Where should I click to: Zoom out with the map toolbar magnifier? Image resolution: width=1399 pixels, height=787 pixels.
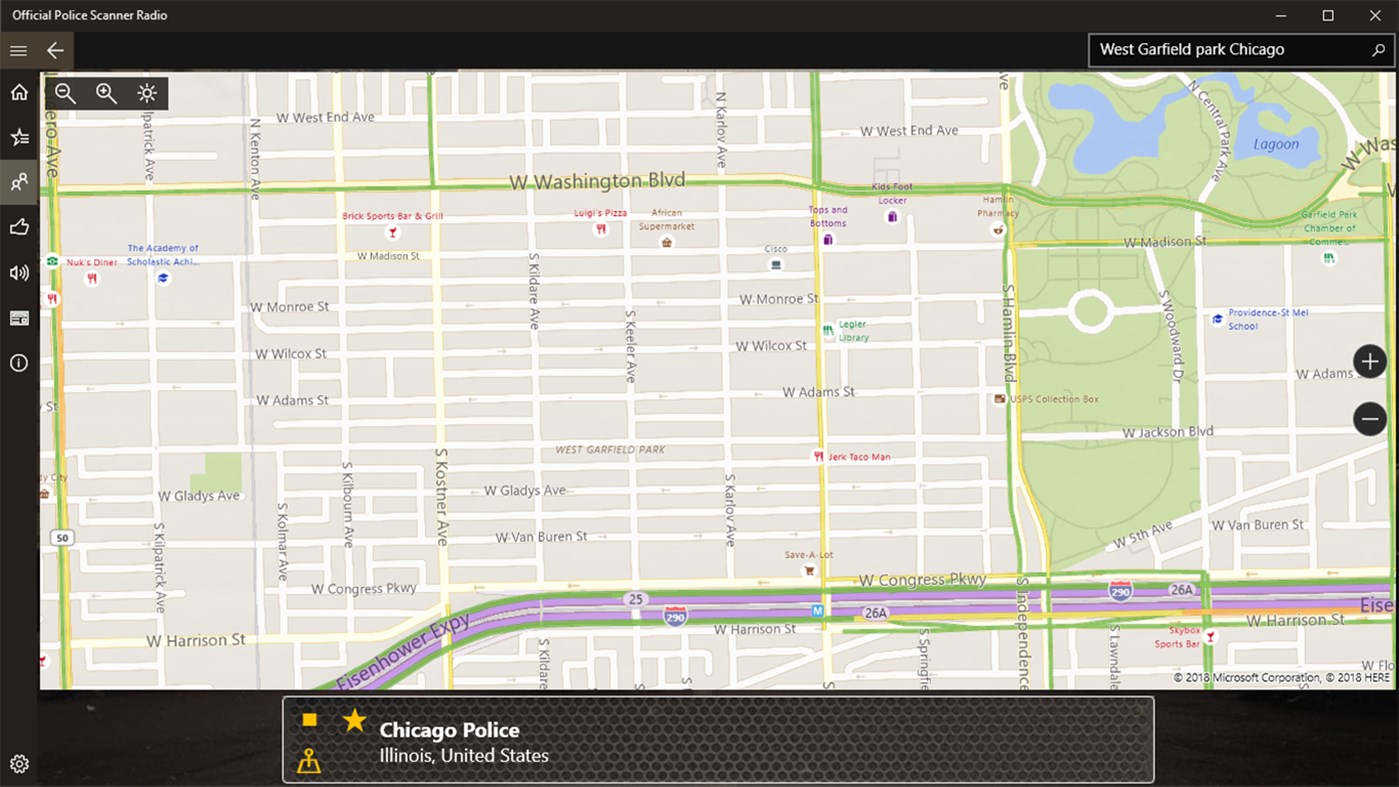pos(64,92)
